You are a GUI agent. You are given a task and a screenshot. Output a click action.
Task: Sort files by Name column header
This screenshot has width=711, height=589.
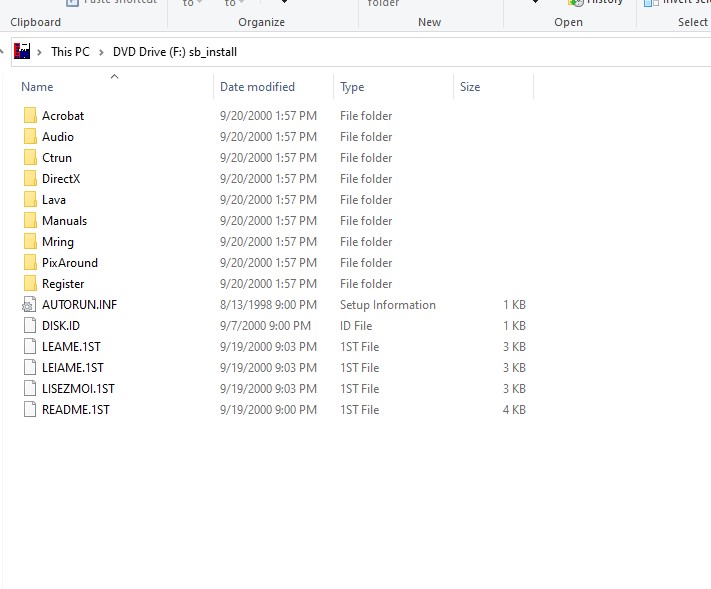tap(37, 87)
